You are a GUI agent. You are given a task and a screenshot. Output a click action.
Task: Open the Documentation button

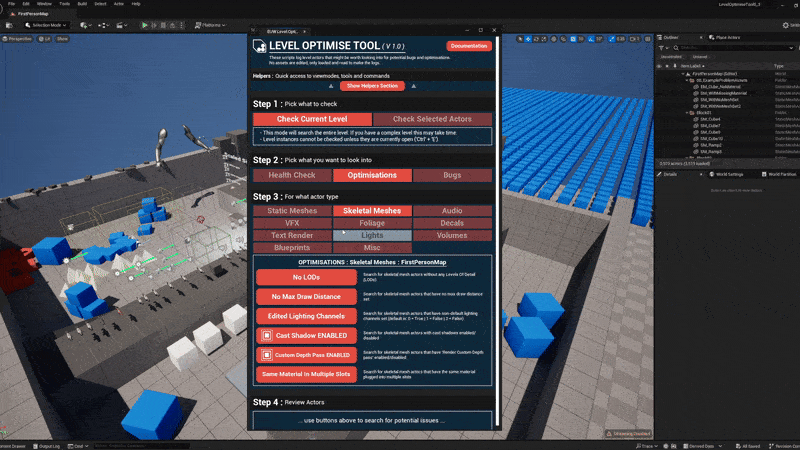469,46
